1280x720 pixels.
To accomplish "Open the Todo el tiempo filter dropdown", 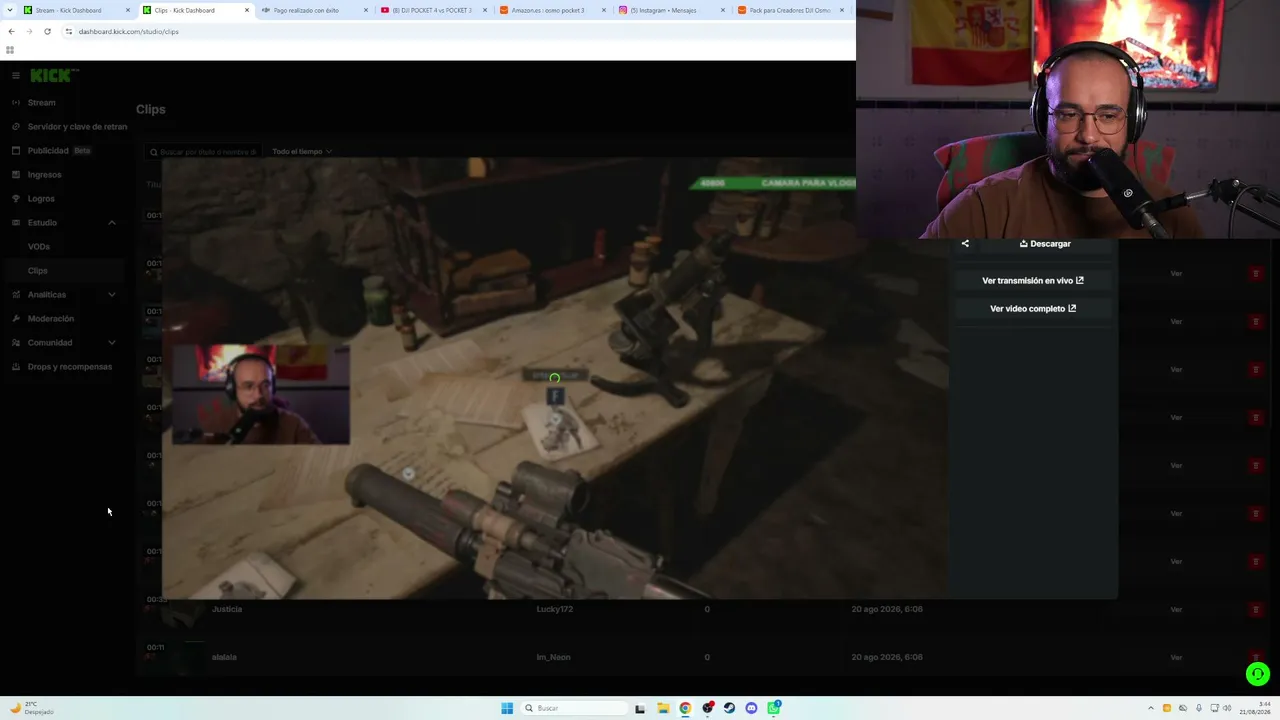I will tap(301, 152).
